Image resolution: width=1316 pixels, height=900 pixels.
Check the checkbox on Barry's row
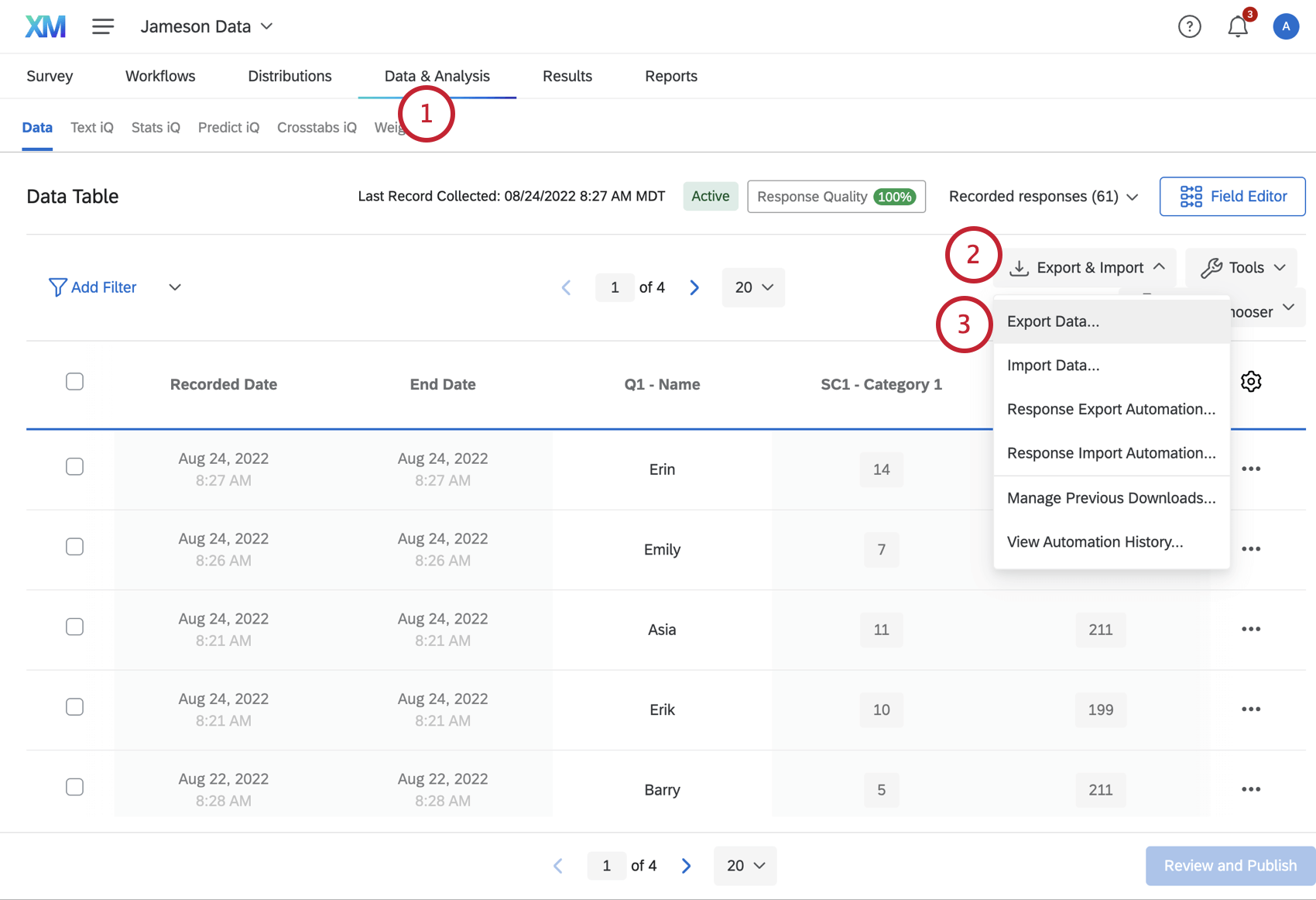click(74, 786)
